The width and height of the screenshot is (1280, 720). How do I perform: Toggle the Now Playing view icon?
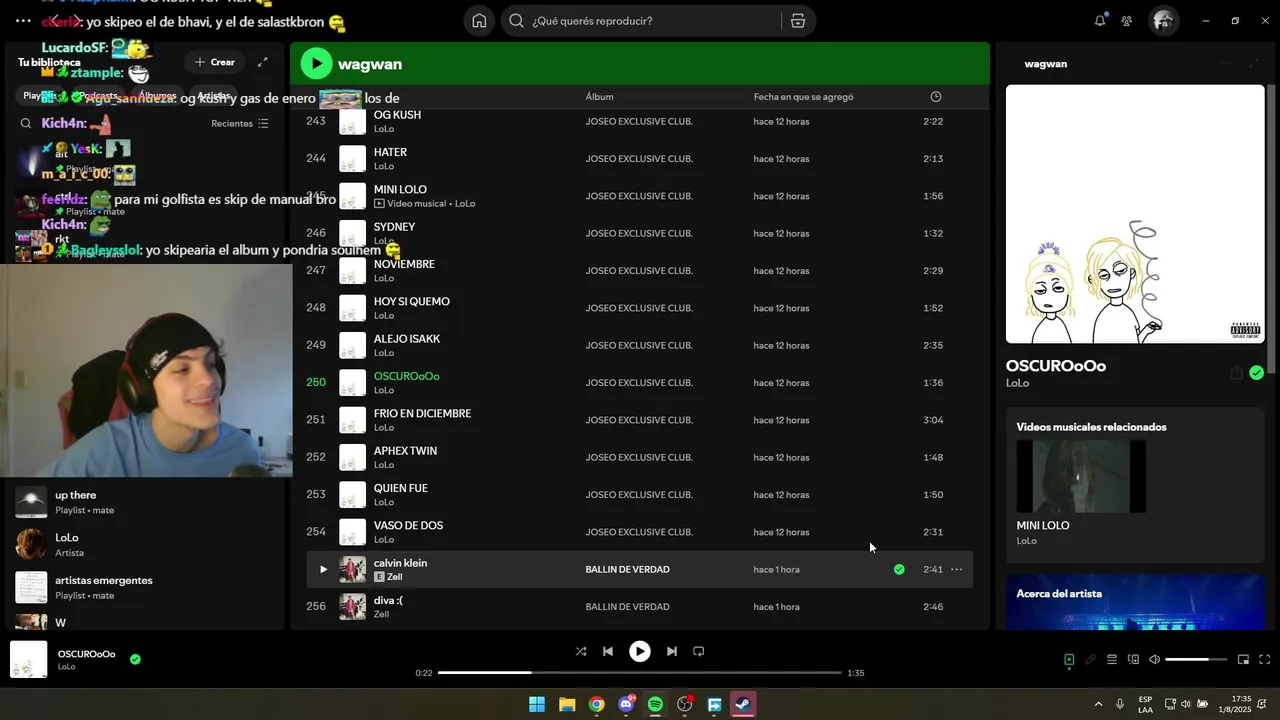(x=1069, y=659)
